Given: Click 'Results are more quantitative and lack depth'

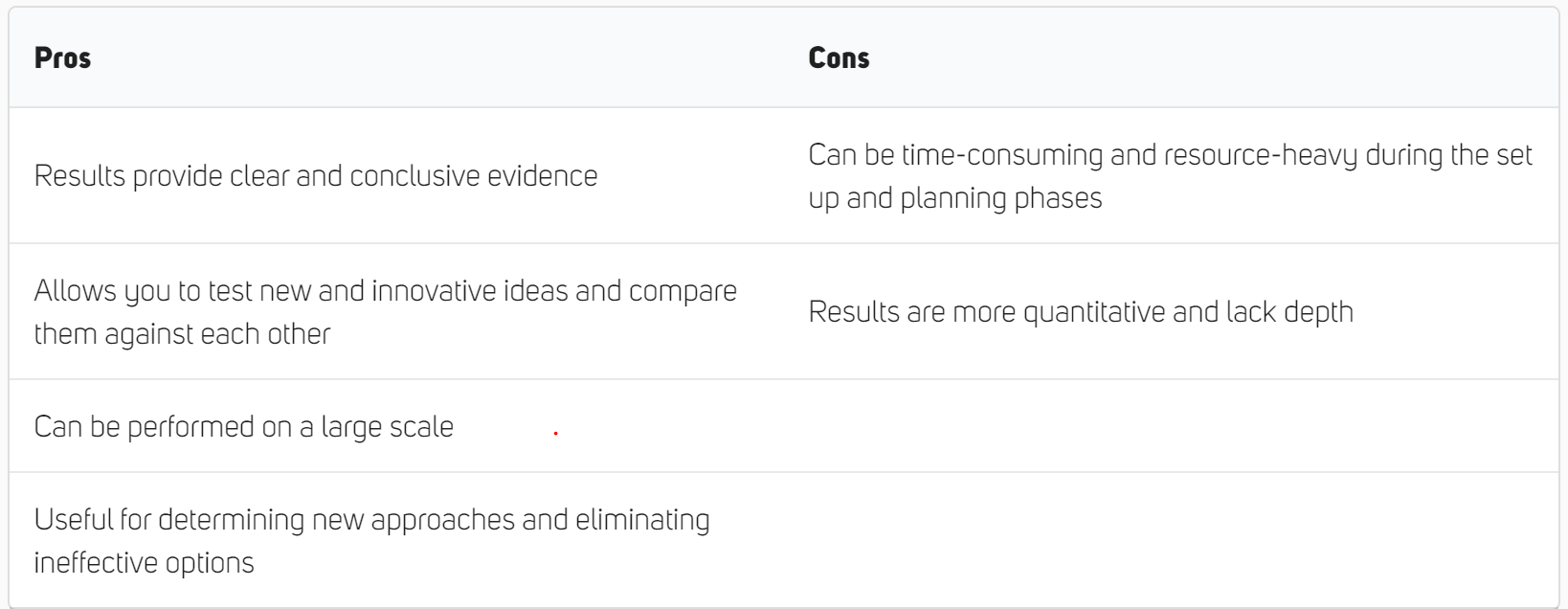Looking at the screenshot, I should [1081, 312].
